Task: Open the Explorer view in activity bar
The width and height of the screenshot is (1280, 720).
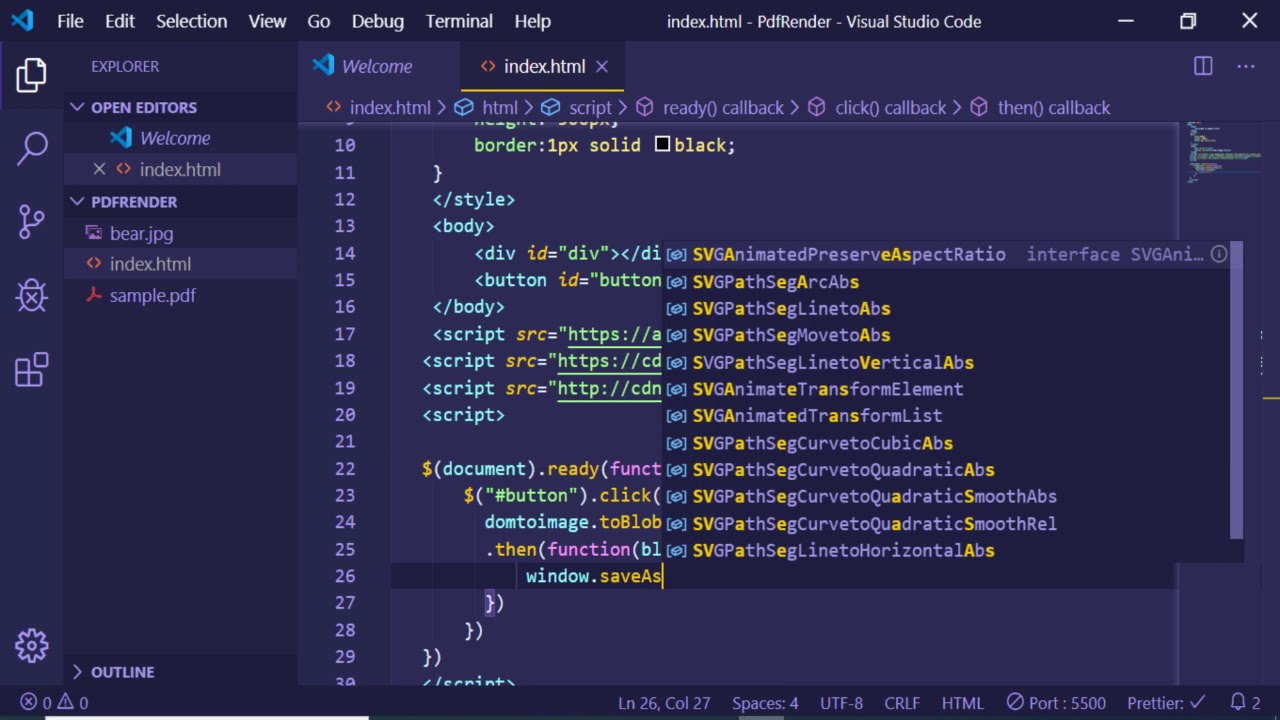Action: [x=32, y=76]
